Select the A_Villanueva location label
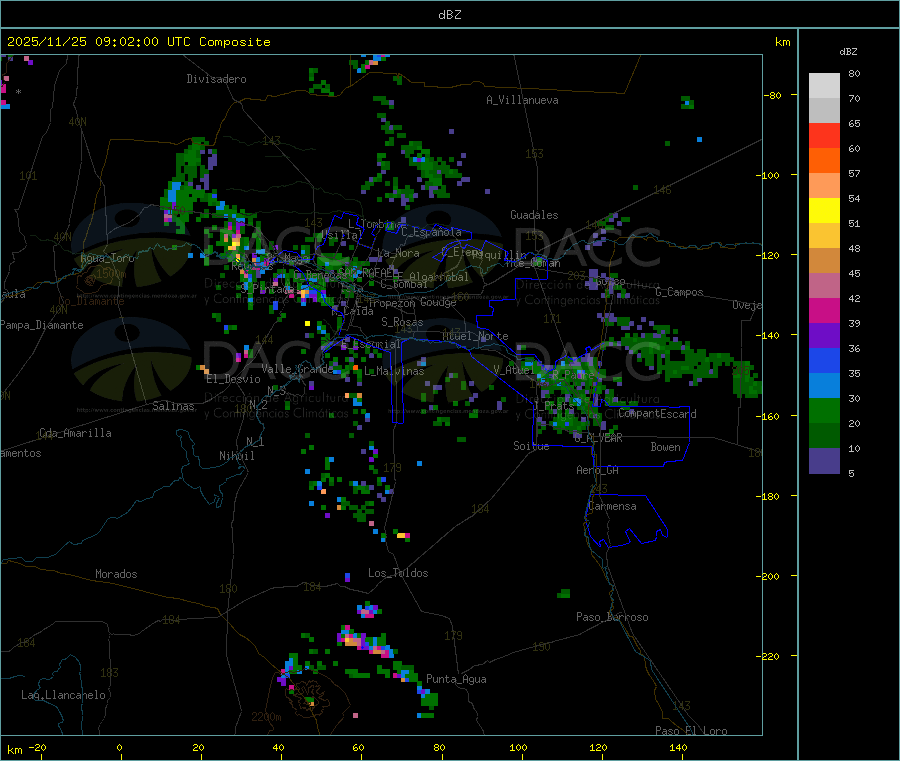This screenshot has height=761, width=900. (522, 100)
